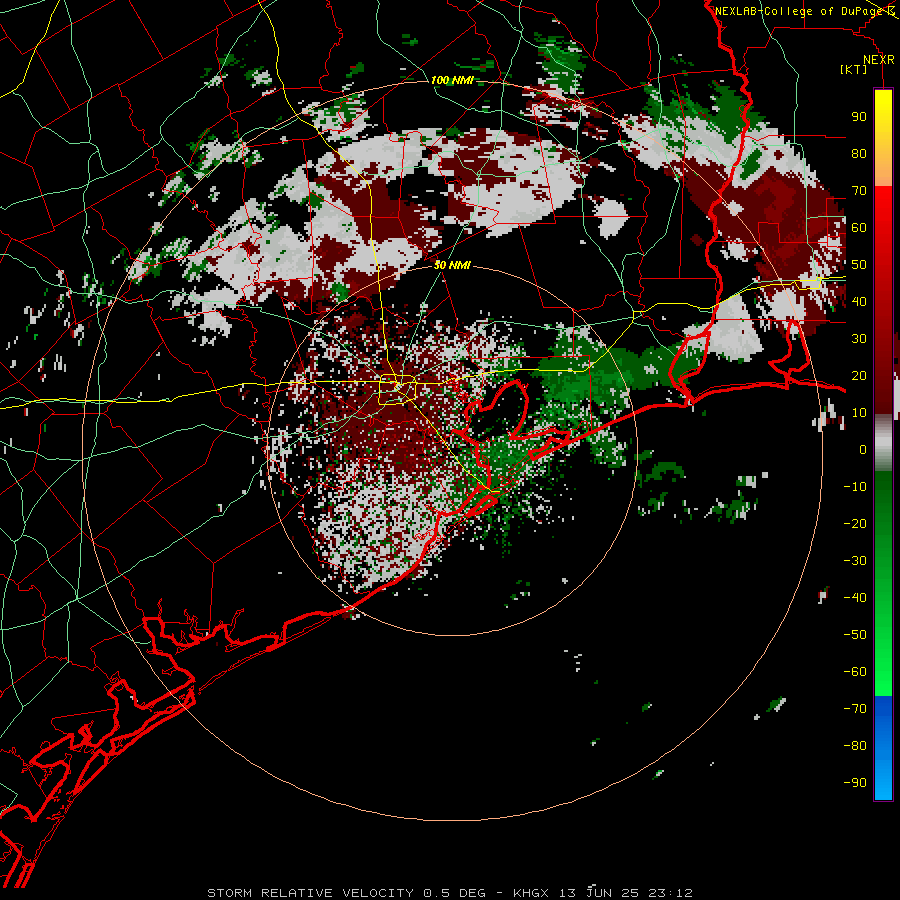Select the "80" velocity scale label
Screen dimensions: 900x900
click(x=859, y=153)
